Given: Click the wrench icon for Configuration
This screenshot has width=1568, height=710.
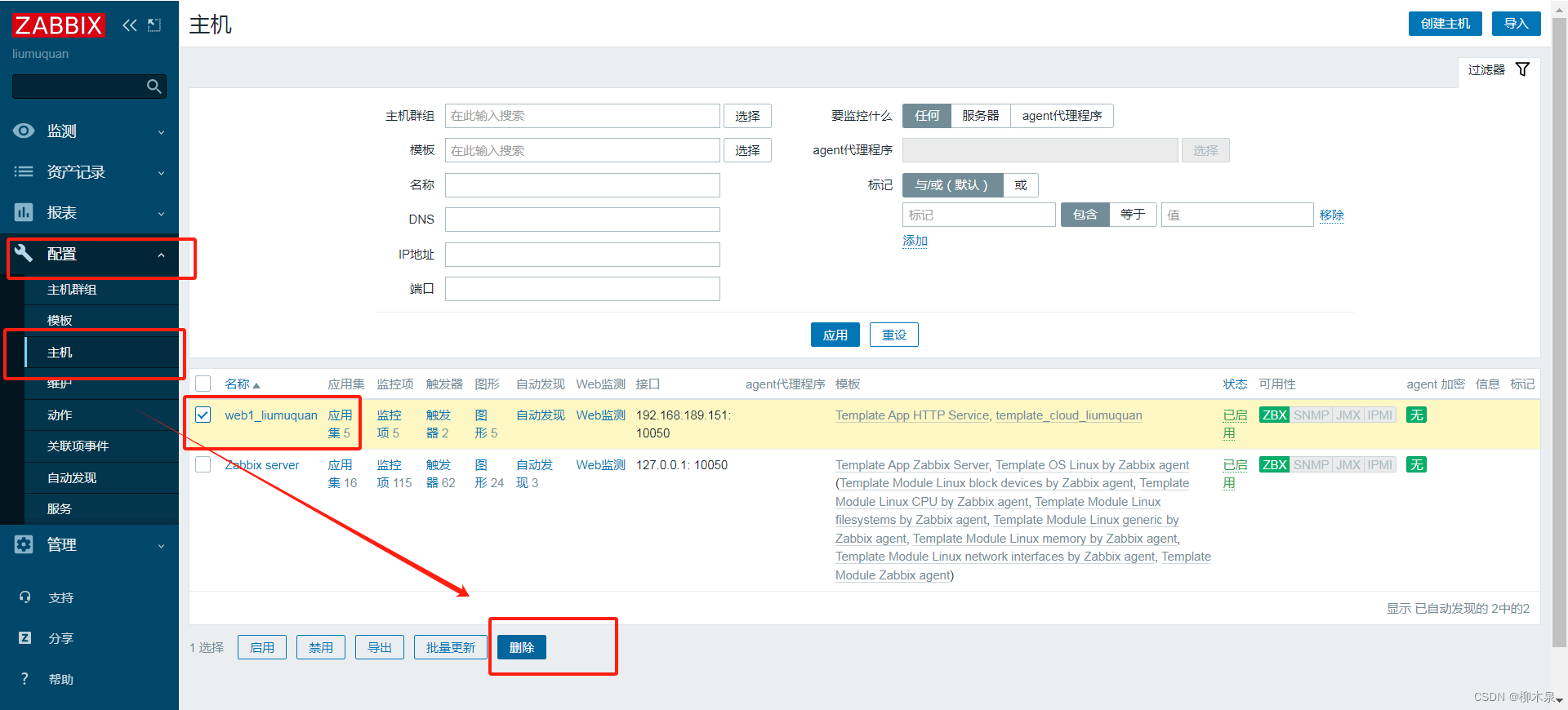Looking at the screenshot, I should 24,253.
